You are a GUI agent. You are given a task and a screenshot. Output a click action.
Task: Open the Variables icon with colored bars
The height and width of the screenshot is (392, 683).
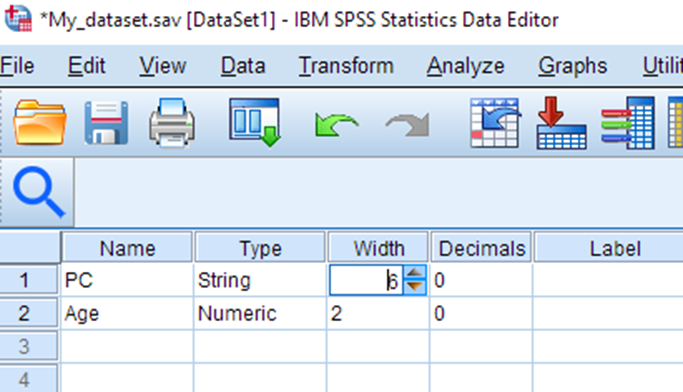[628, 123]
